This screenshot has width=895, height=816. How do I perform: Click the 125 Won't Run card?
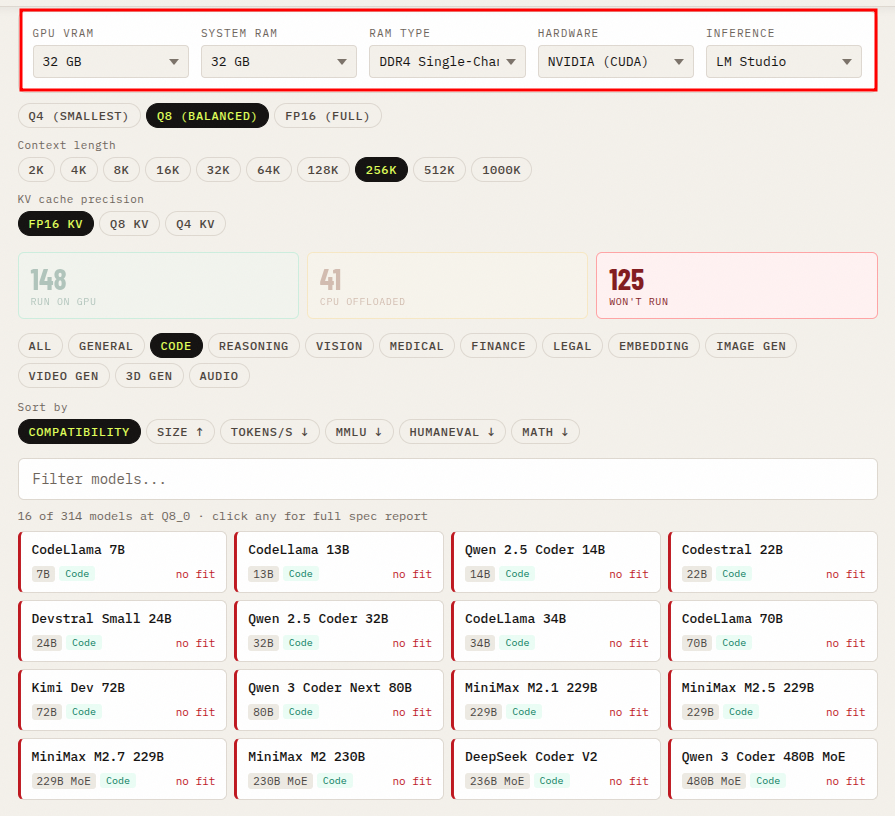coord(737,285)
